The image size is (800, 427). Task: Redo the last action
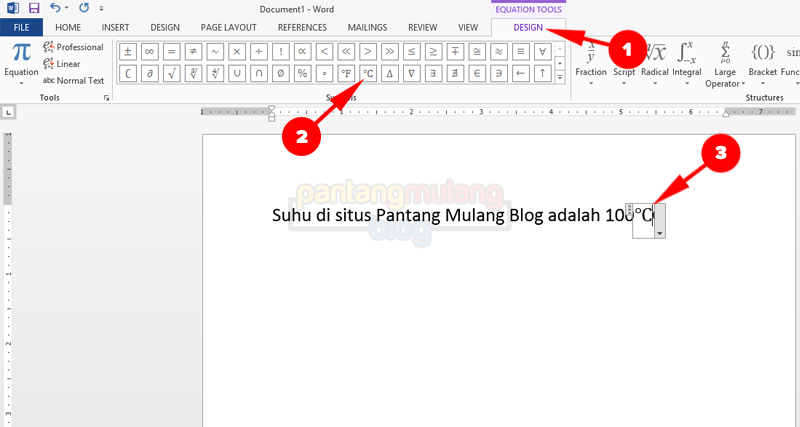(x=84, y=8)
